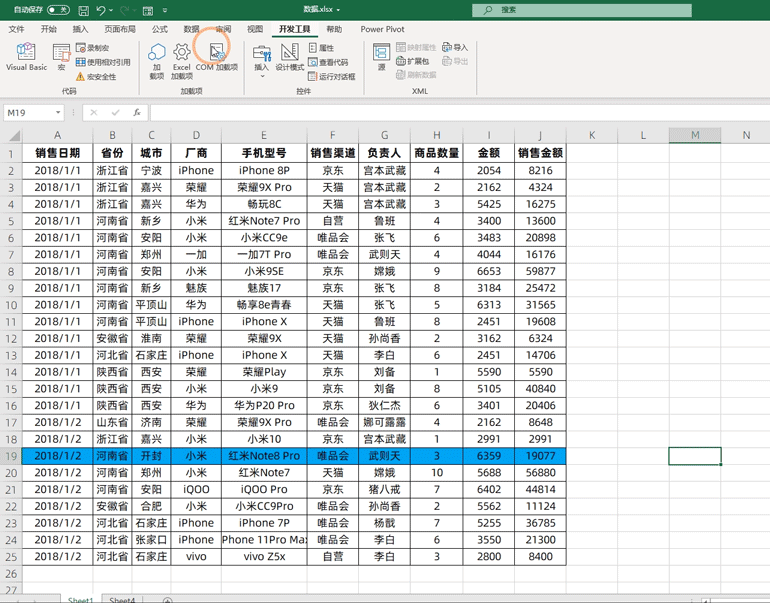Select column A header
The image size is (770, 603).
[x=57, y=135]
